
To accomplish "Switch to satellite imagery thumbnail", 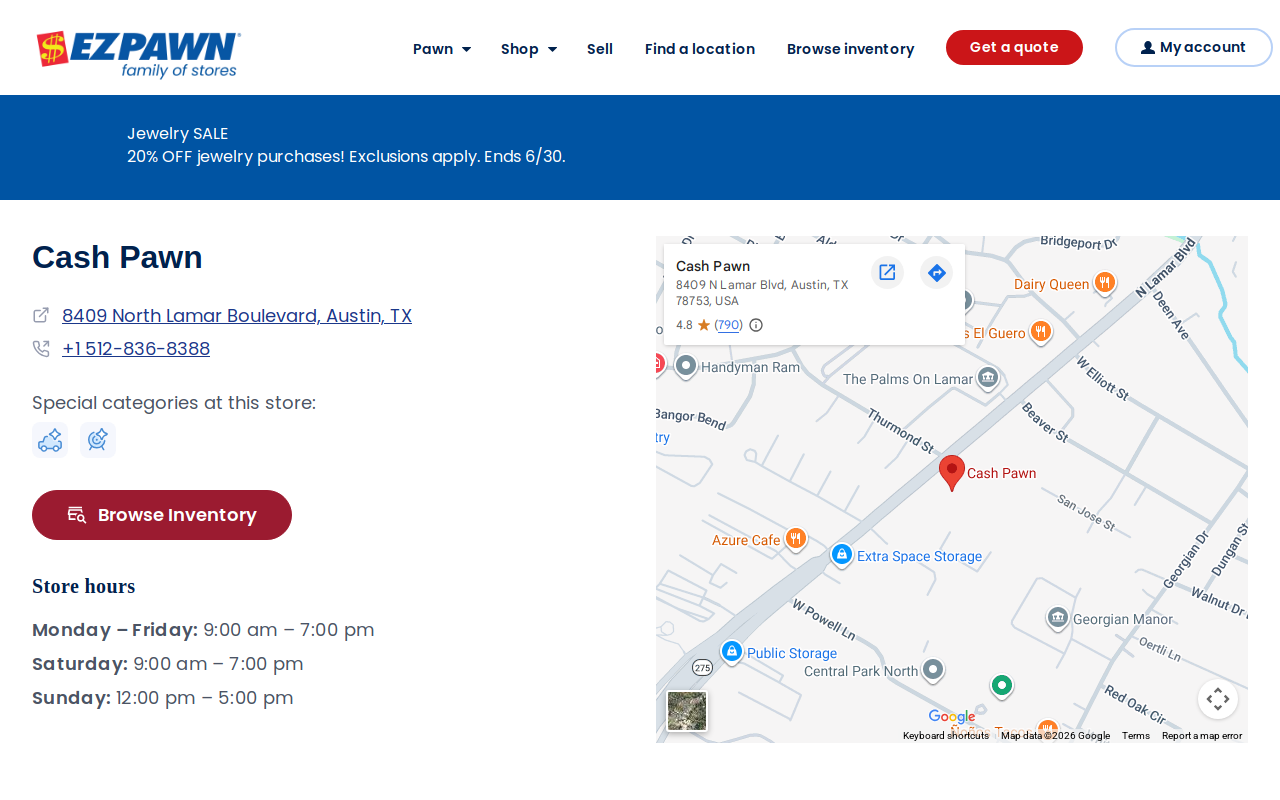I will (x=687, y=711).
